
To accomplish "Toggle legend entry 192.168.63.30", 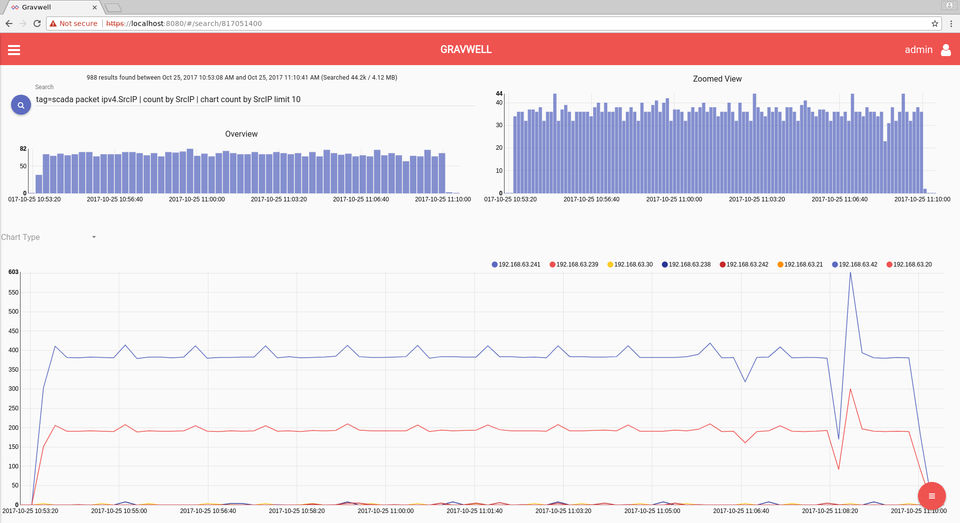I will tap(630, 265).
